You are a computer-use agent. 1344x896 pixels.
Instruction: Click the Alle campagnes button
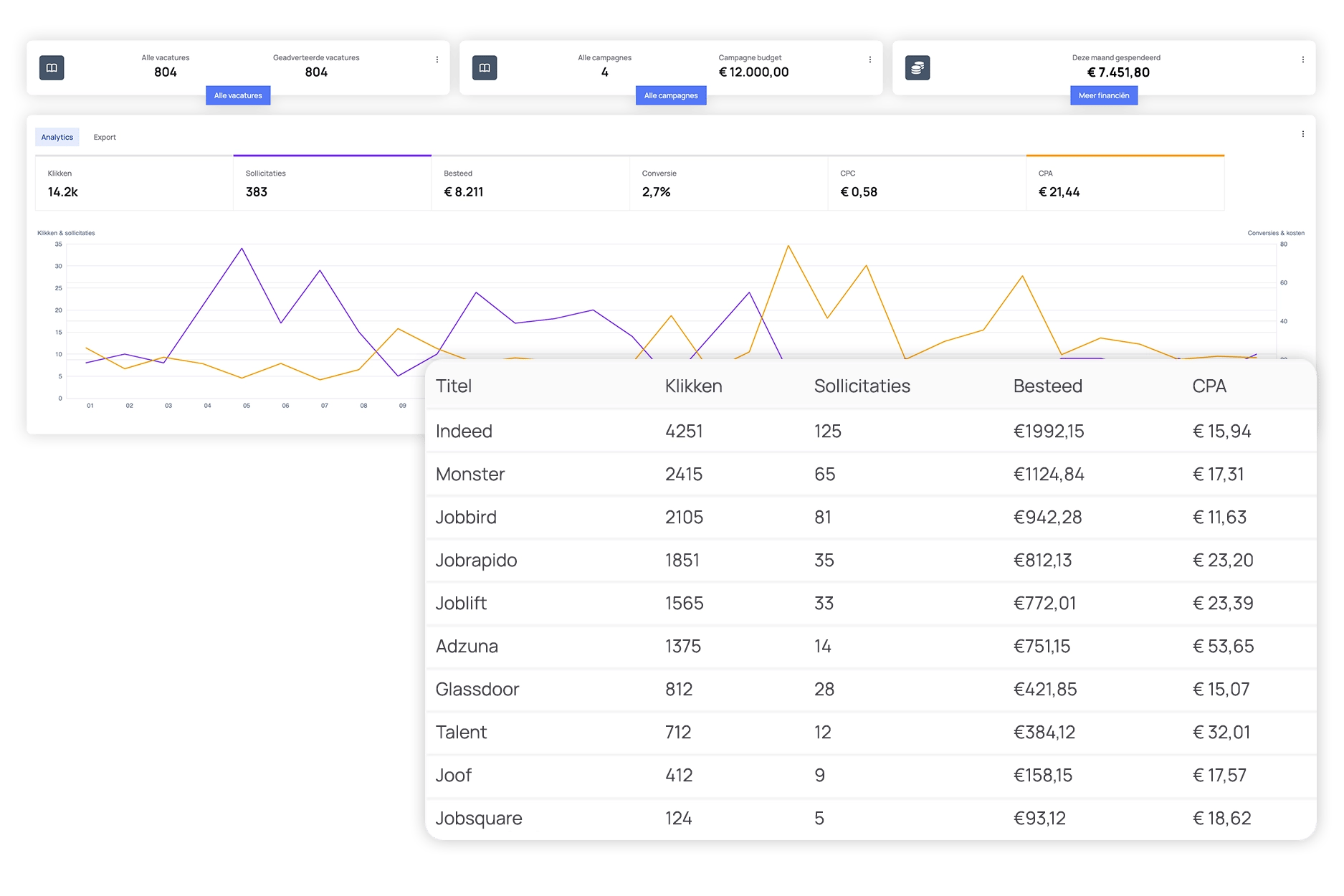(671, 95)
